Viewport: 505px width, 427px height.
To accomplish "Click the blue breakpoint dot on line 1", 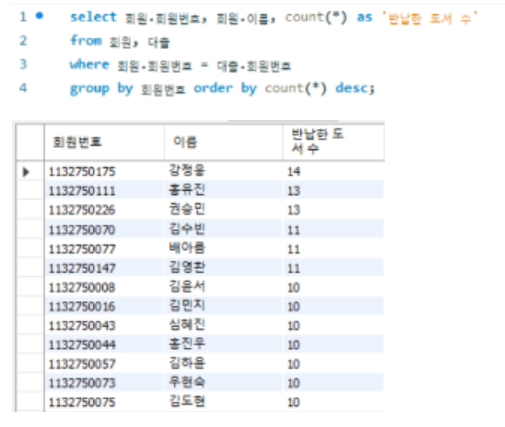I will tap(40, 15).
